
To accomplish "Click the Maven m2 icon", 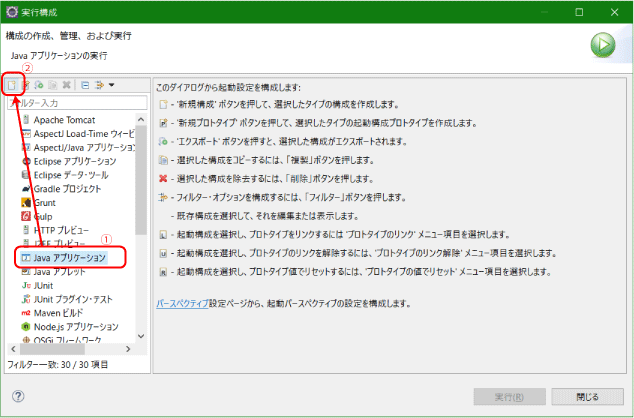I will [26, 313].
